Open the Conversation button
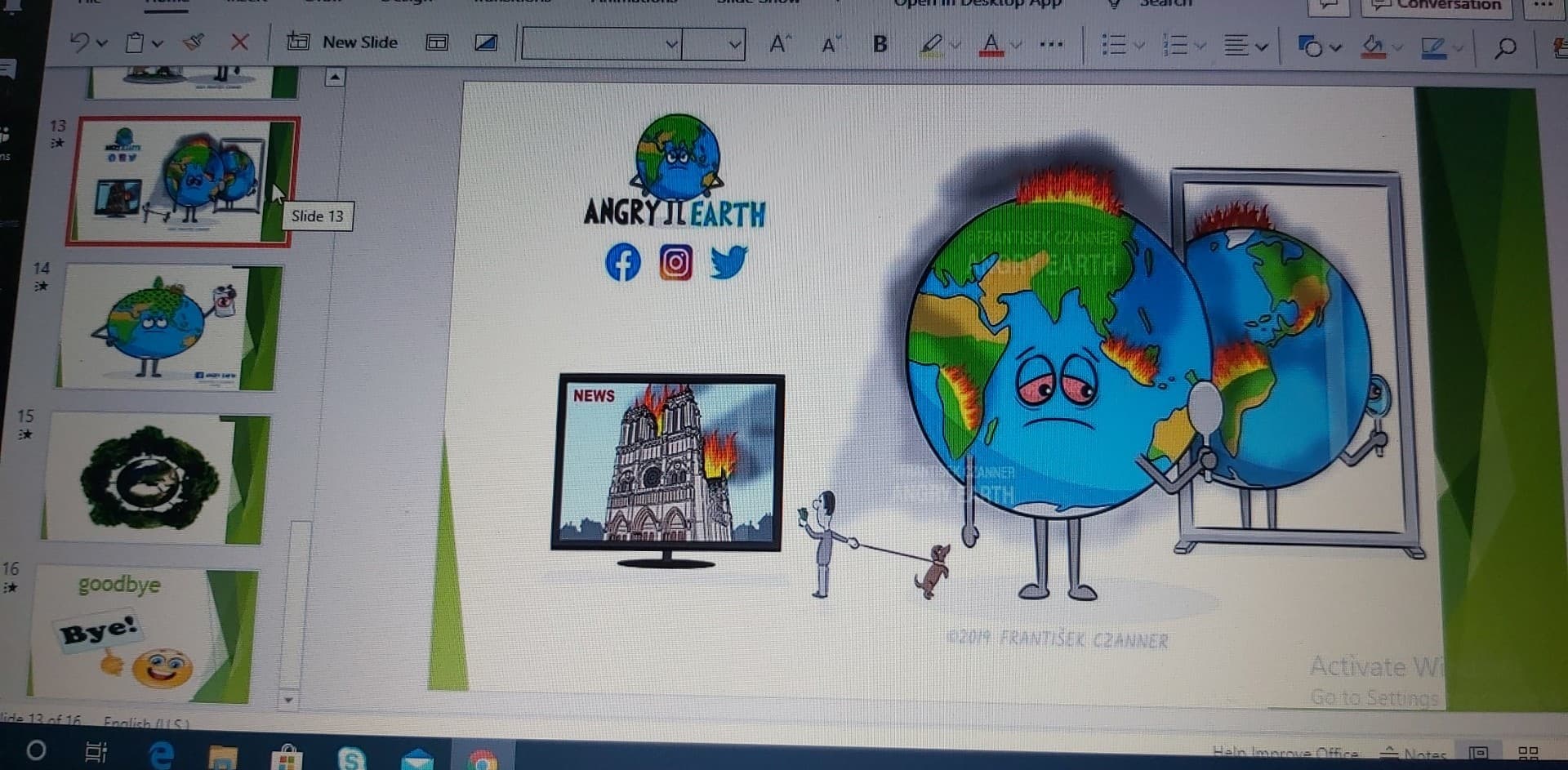This screenshot has height=770, width=1568. 1437,7
